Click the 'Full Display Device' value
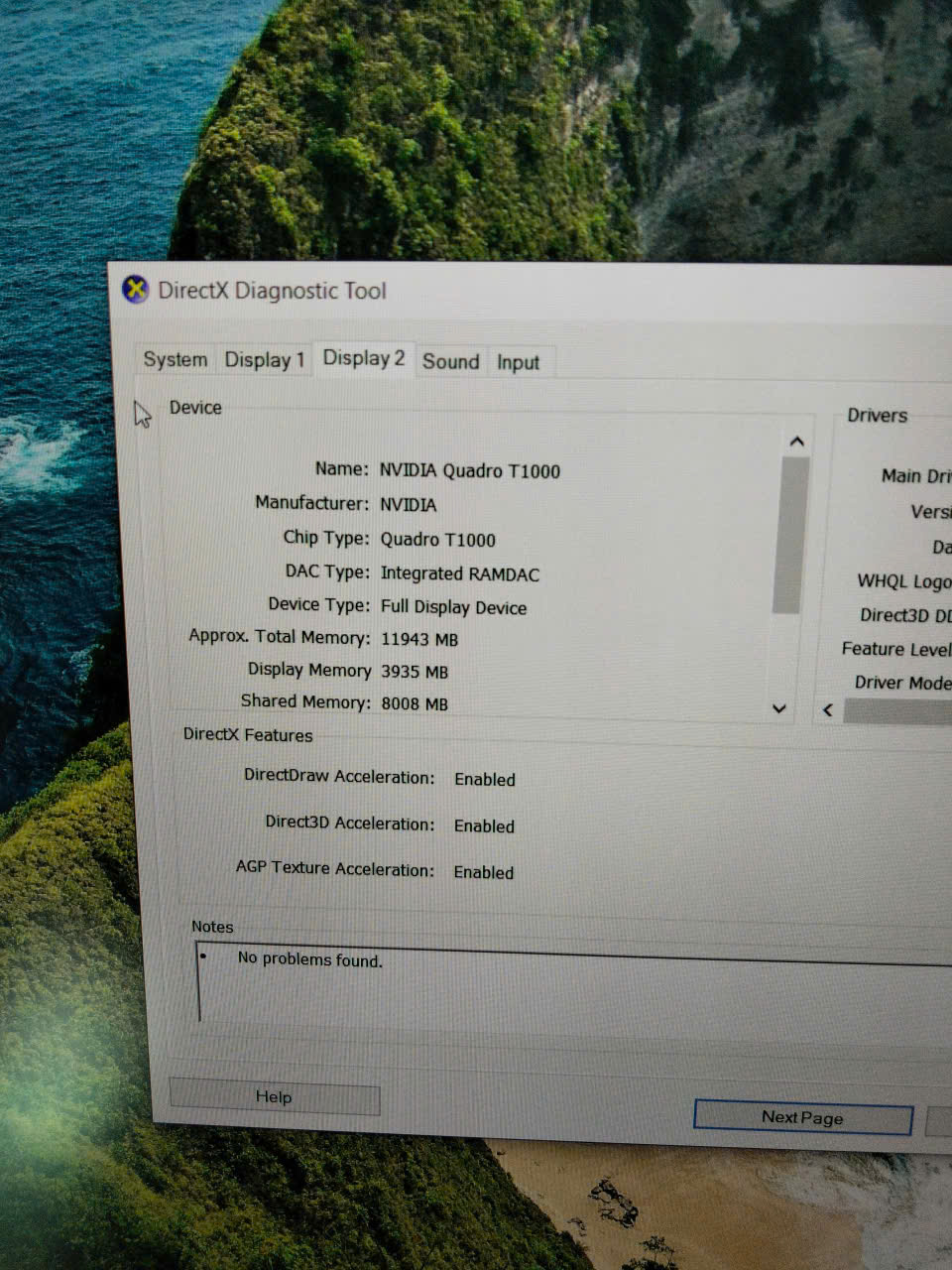Image resolution: width=952 pixels, height=1270 pixels. (454, 607)
